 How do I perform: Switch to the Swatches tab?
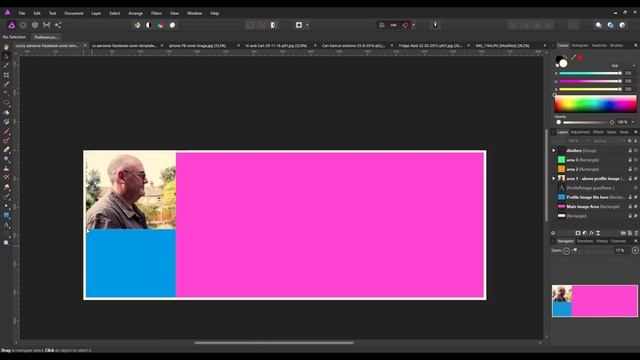[x=599, y=46]
